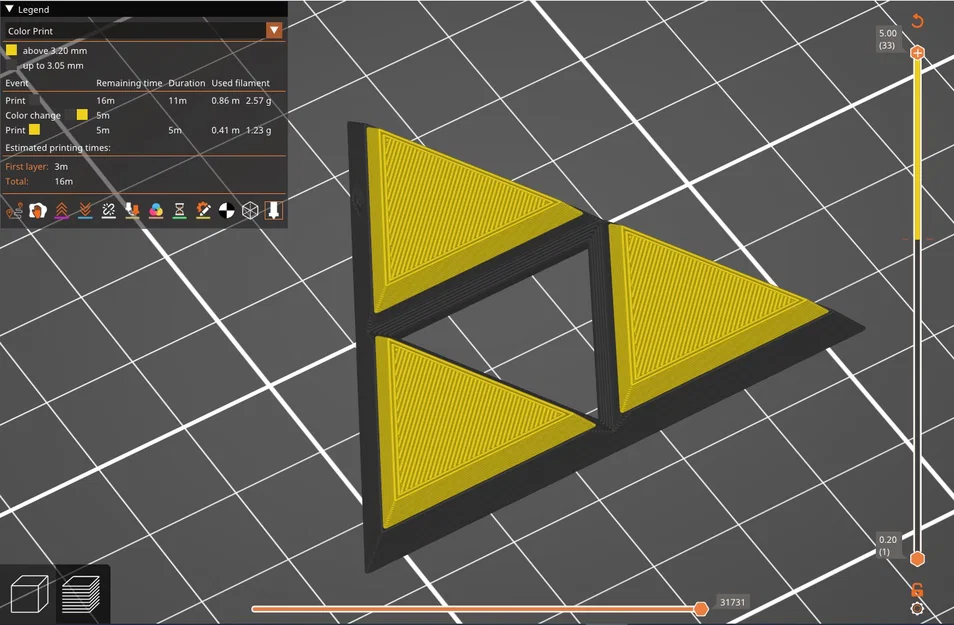Click the horizontal move slider thumb
This screenshot has width=954, height=625.
coord(701,609)
